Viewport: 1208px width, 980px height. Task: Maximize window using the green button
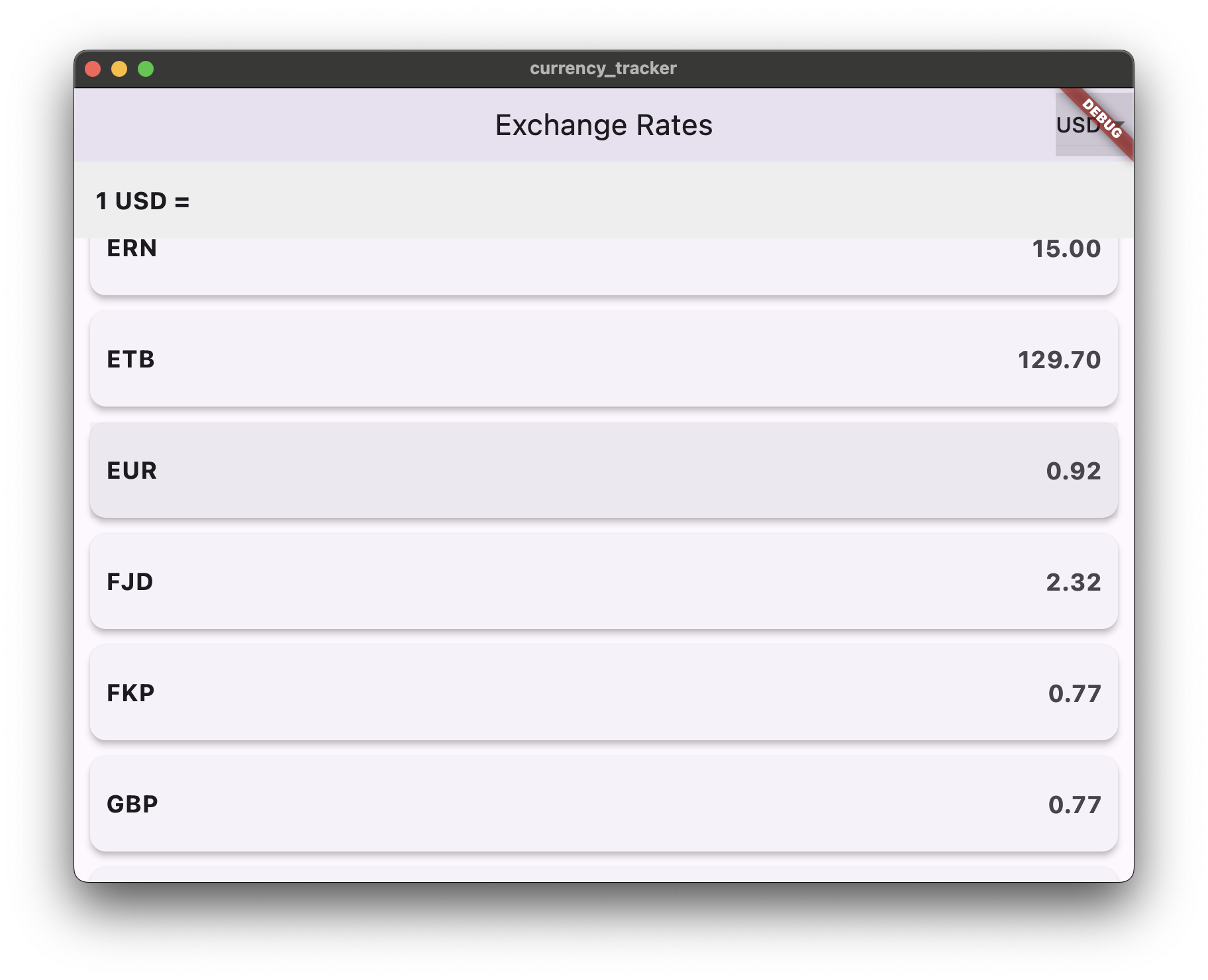pyautogui.click(x=146, y=69)
